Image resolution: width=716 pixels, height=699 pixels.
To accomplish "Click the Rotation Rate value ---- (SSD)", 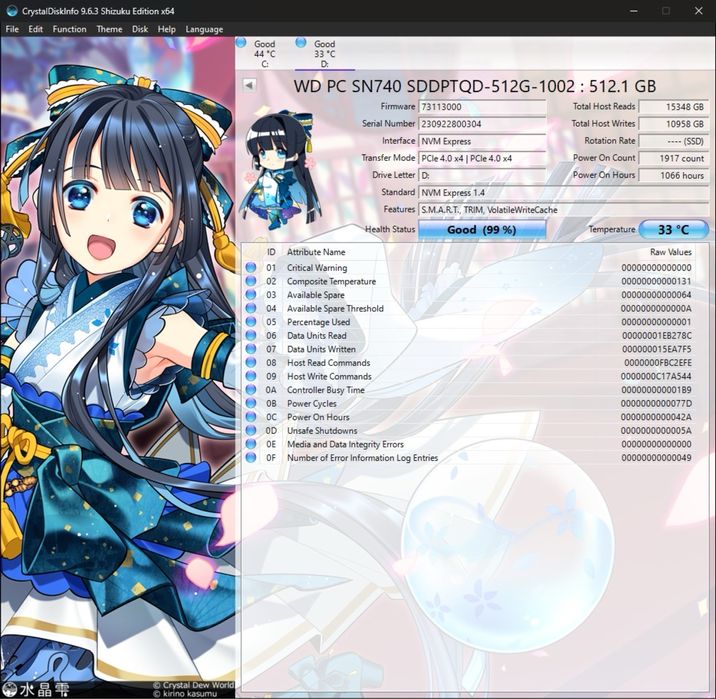I will pyautogui.click(x=674, y=141).
